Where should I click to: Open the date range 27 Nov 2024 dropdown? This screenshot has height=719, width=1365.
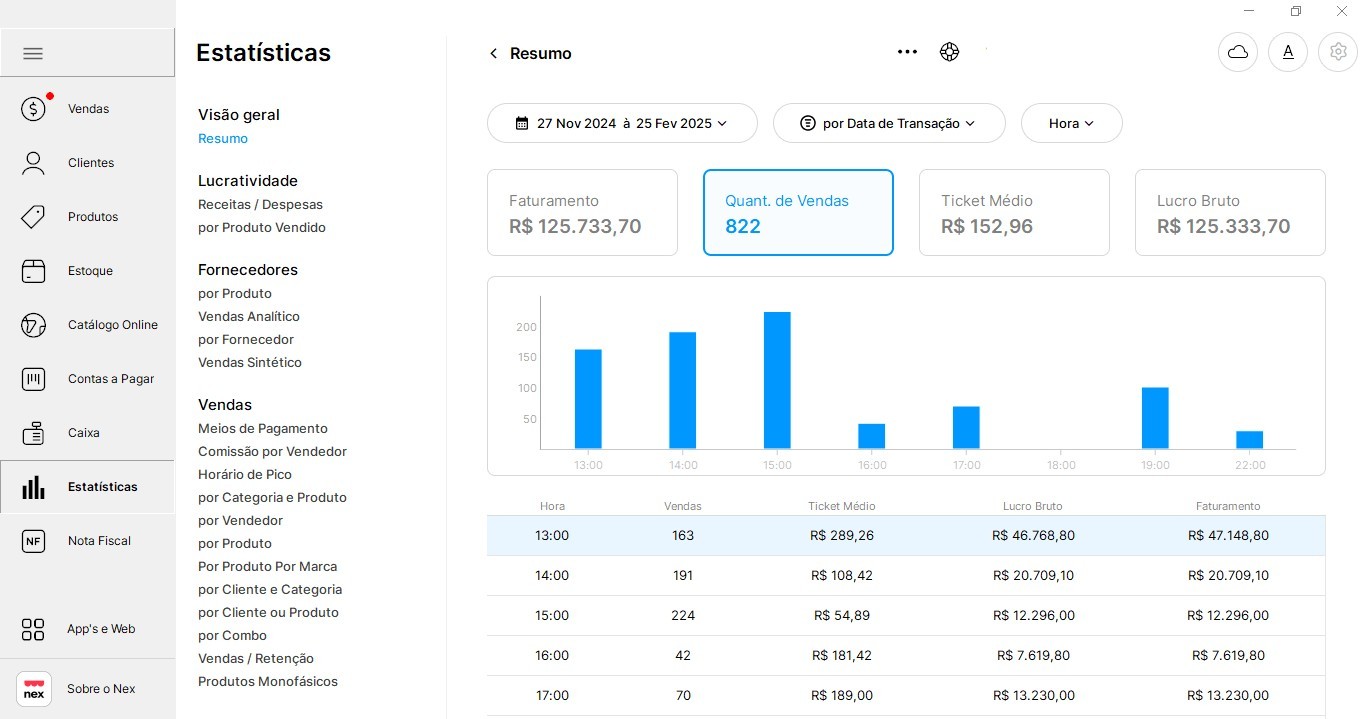[x=622, y=123]
